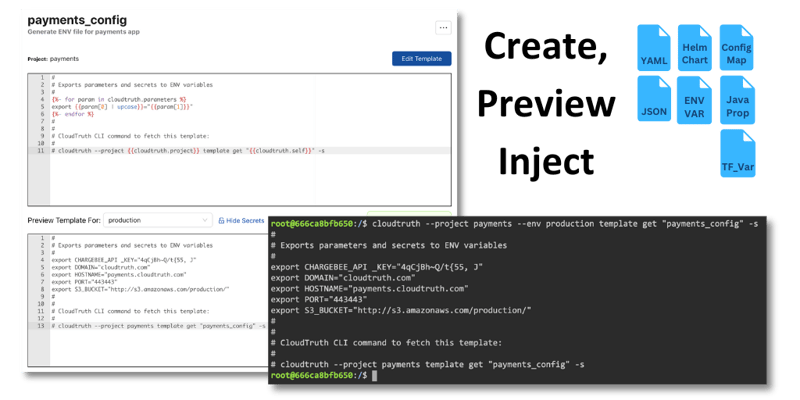Click the Config Map file icon
The height and width of the screenshot is (400, 800).
(737, 47)
